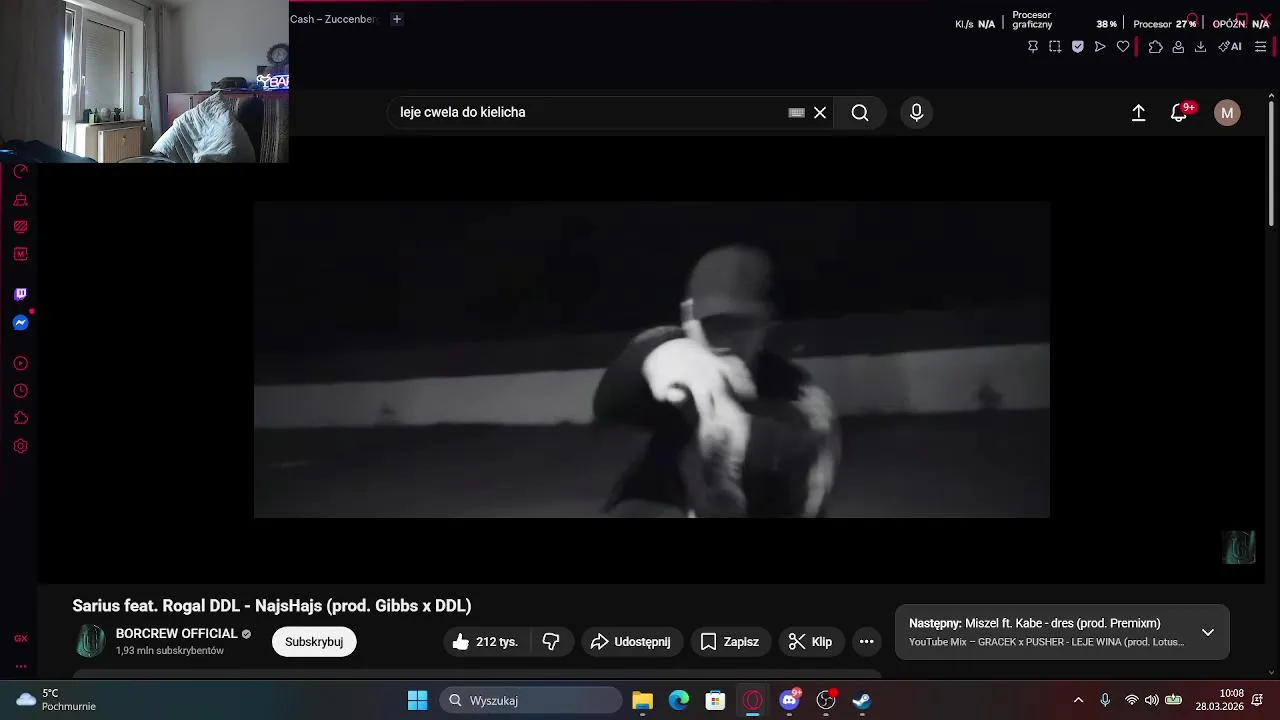Start voice search with microphone button
The height and width of the screenshot is (720, 1280).
pyautogui.click(x=916, y=113)
